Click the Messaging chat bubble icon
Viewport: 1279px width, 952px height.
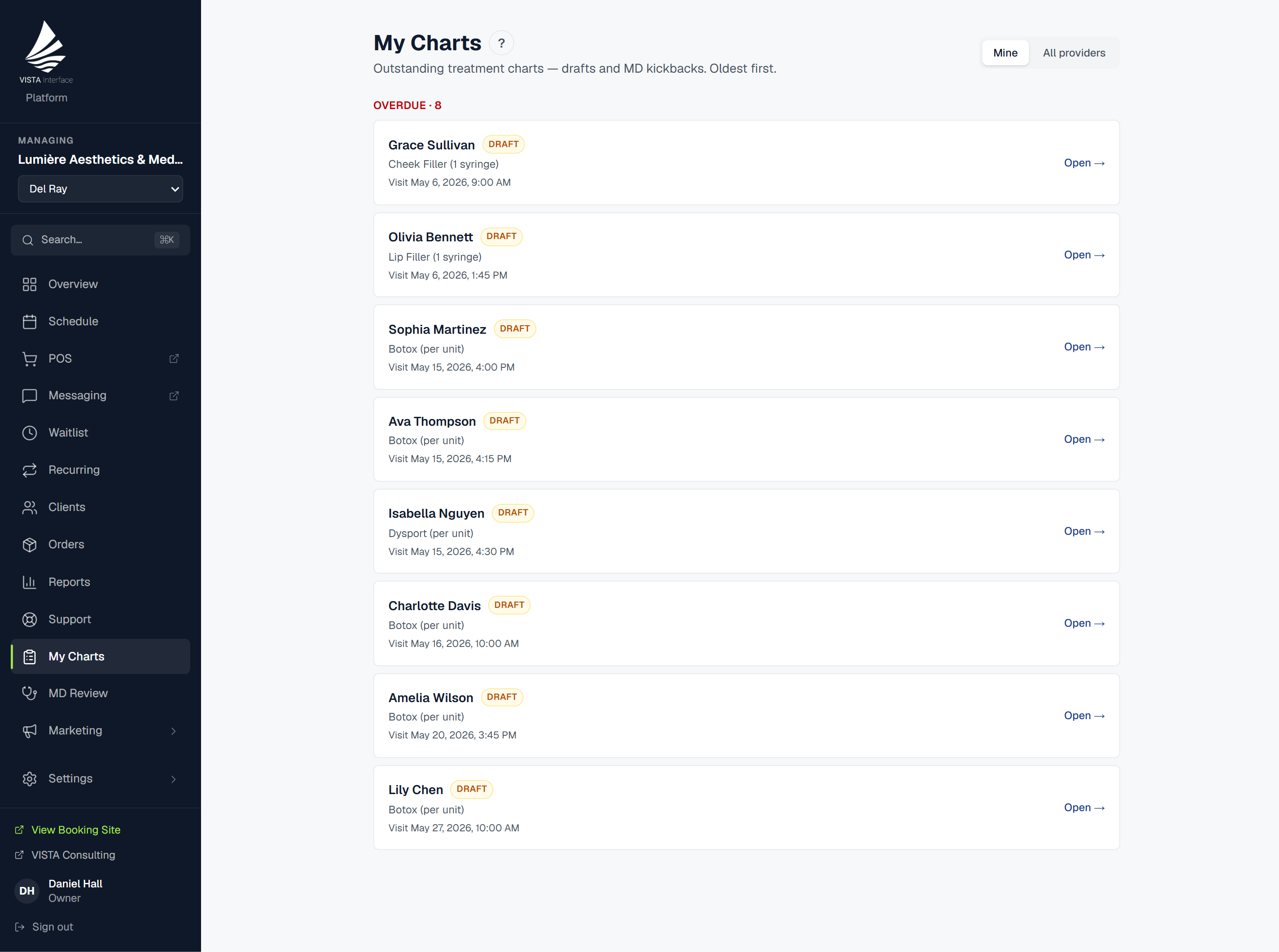30,395
